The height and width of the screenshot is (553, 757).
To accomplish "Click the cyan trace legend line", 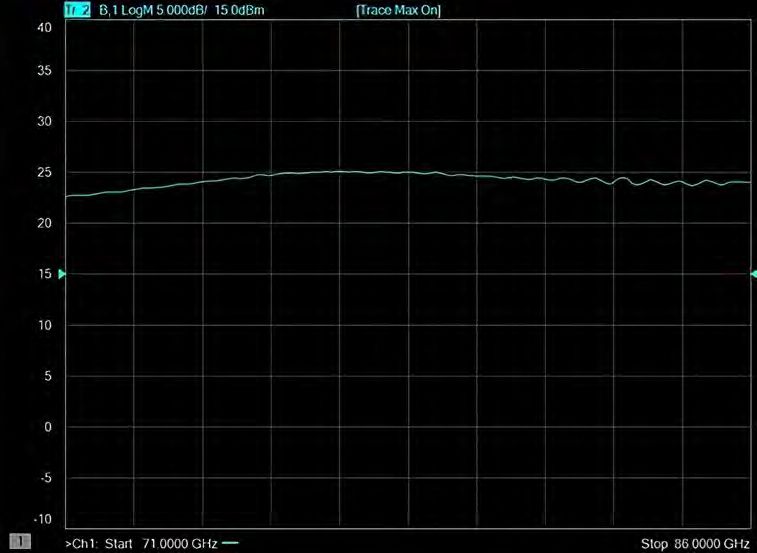I will coord(230,543).
